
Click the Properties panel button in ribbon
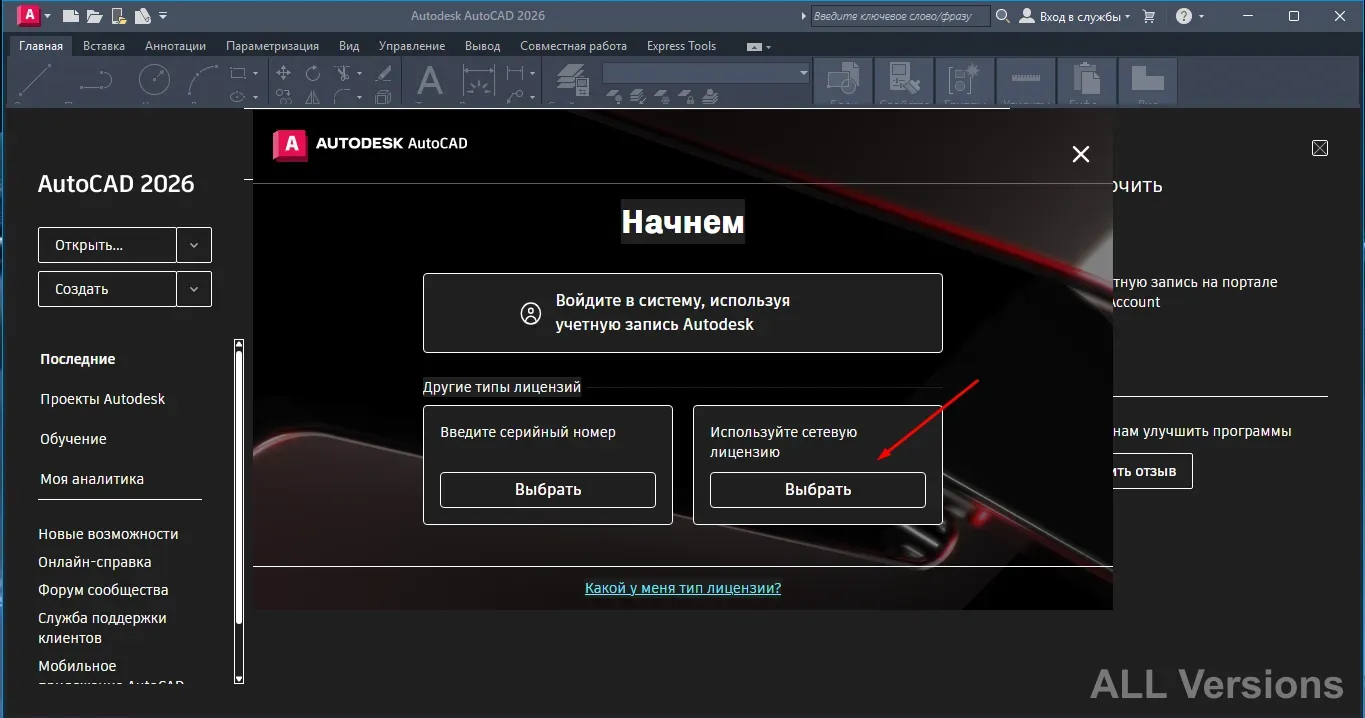(x=904, y=81)
